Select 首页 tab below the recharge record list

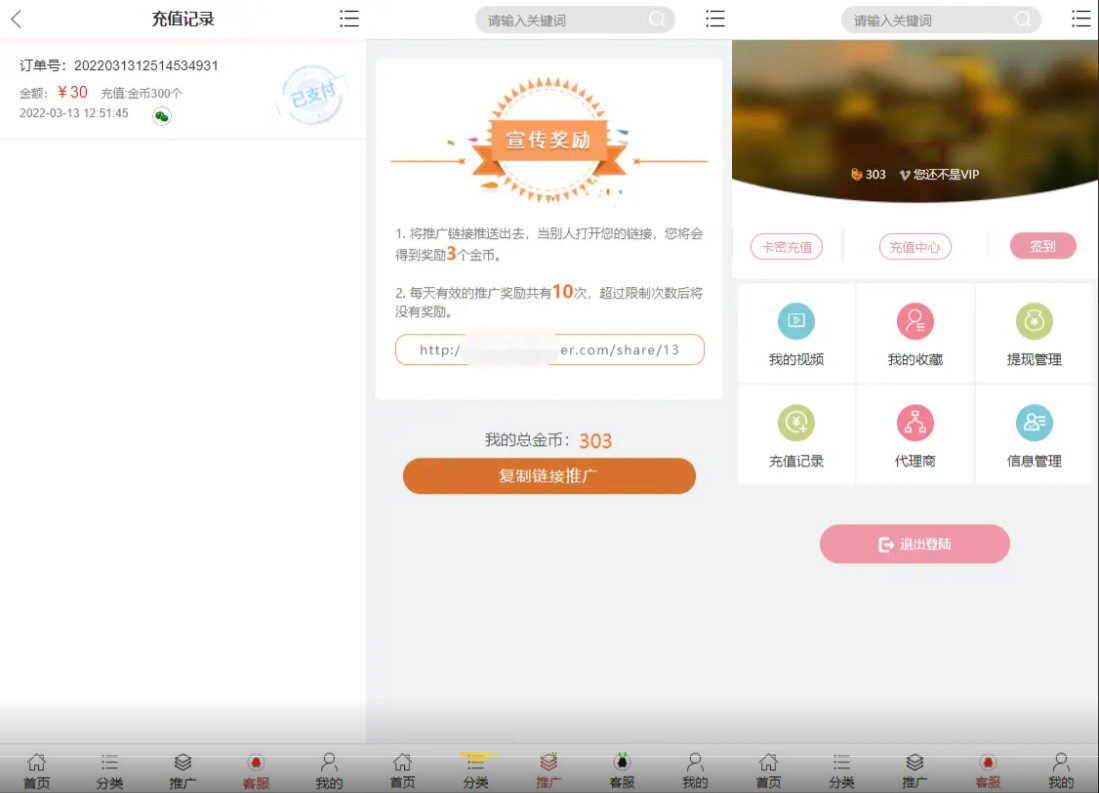coord(37,771)
